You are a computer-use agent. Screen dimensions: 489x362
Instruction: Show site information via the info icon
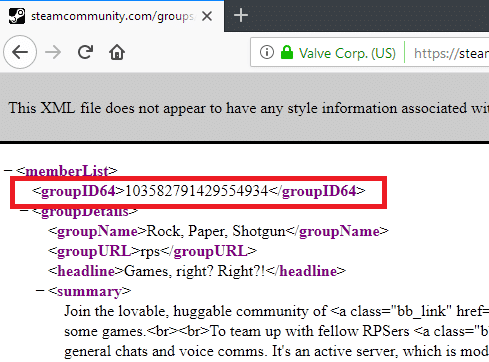[x=267, y=52]
